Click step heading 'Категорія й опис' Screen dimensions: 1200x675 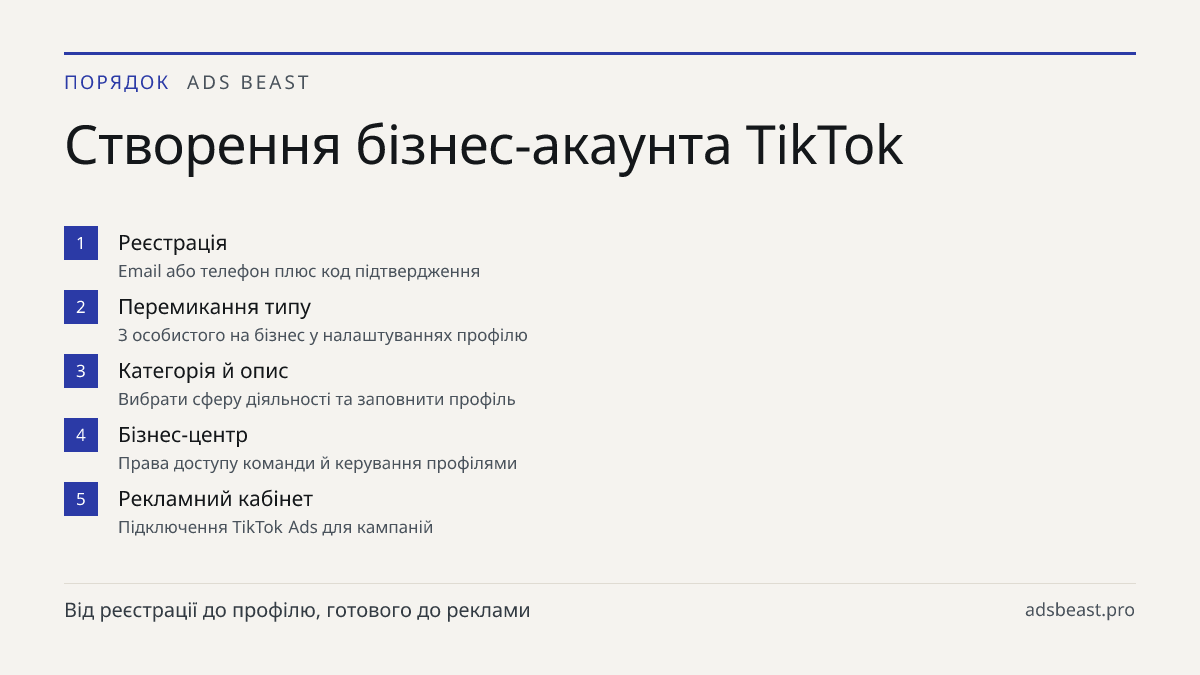point(203,371)
